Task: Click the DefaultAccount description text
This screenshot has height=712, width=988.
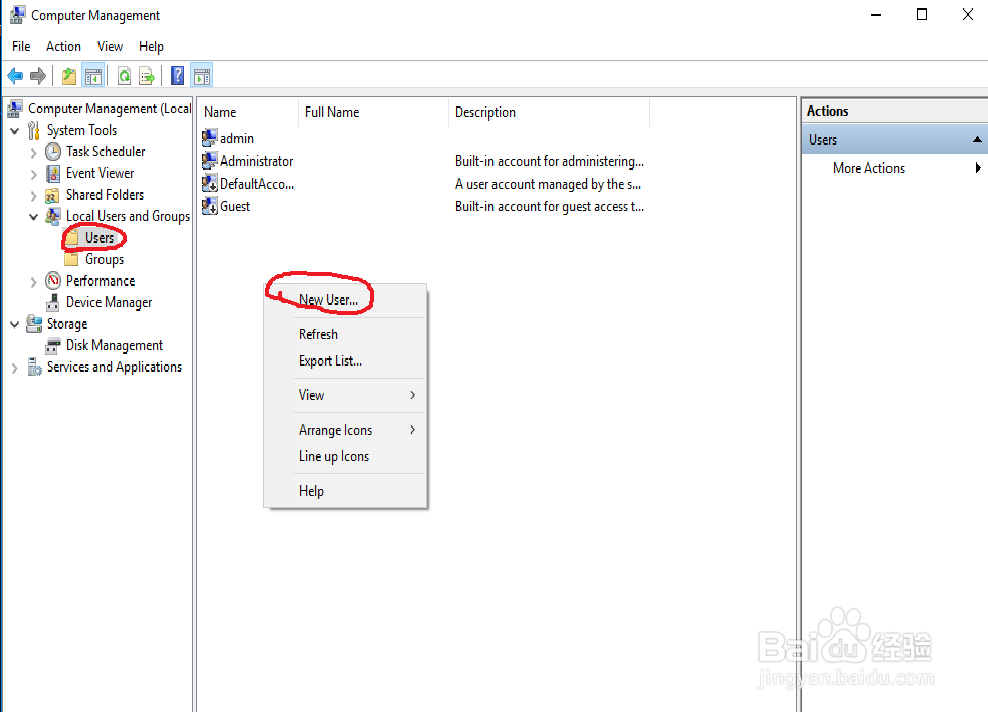Action: [x=548, y=184]
